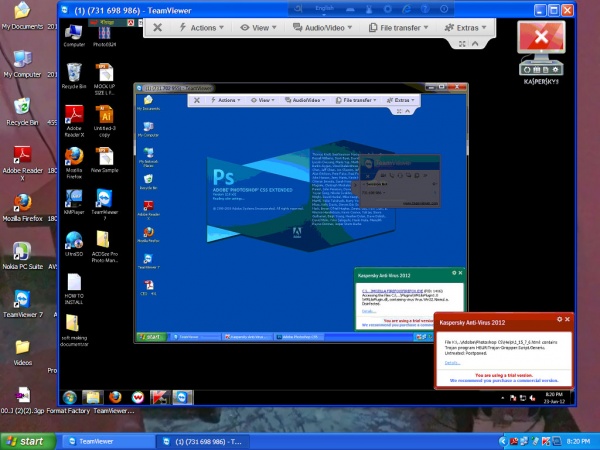600x450 pixels.
Task: Click the Kaspersky icon in remote taskbar
Action: pos(160,397)
